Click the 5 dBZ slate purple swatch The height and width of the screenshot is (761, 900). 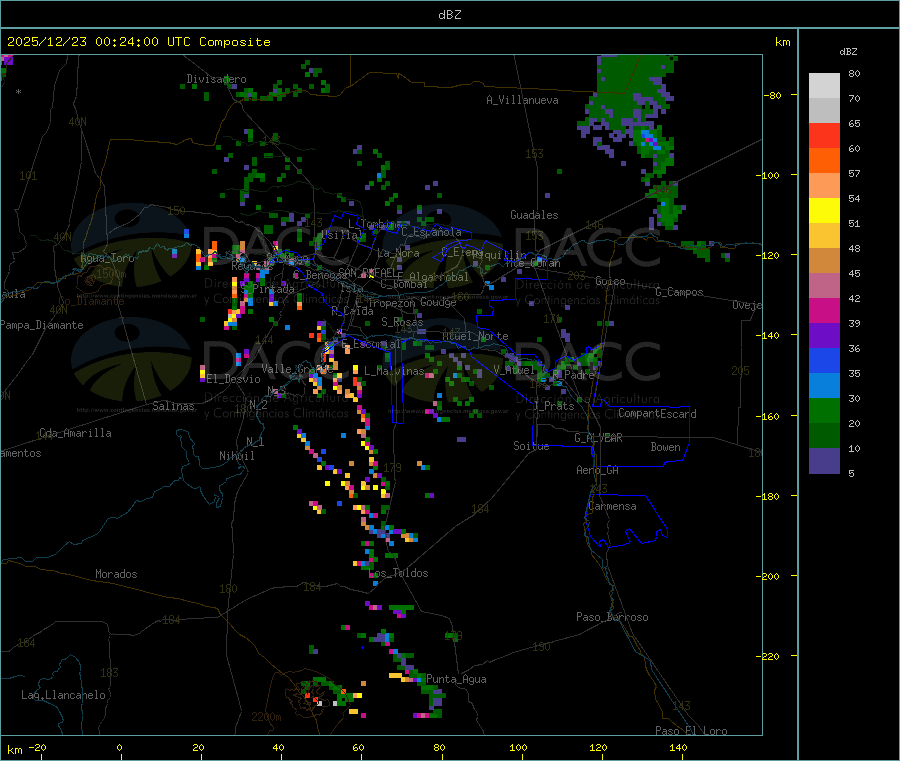coord(824,461)
